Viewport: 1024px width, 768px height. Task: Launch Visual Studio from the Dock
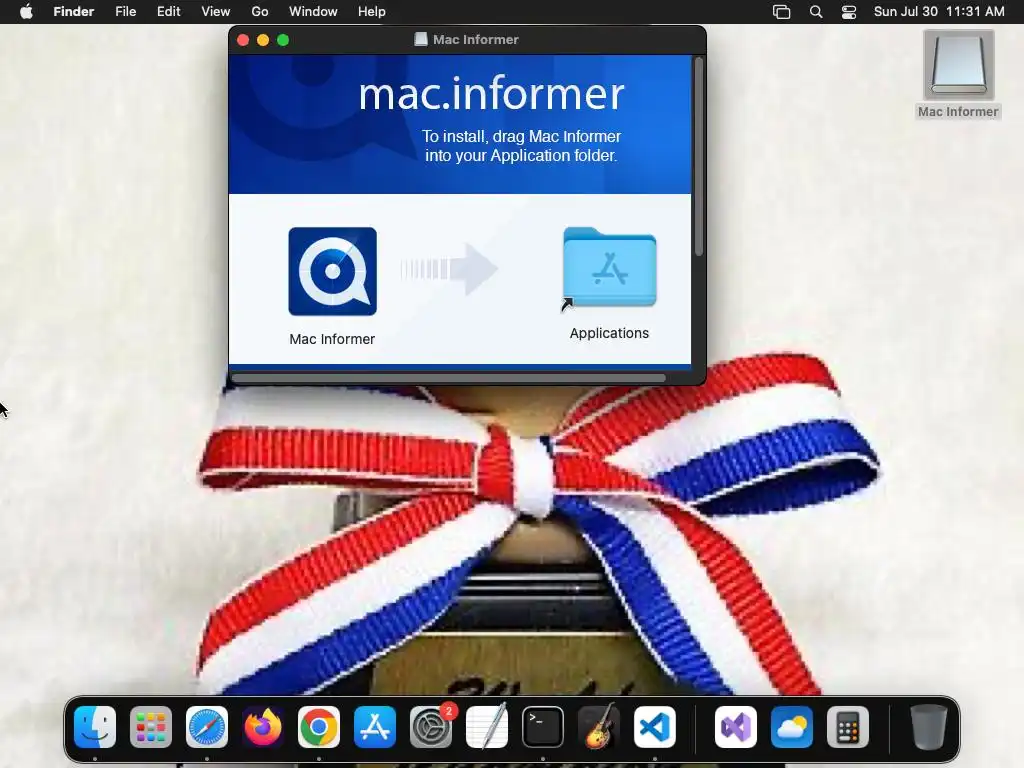736,727
